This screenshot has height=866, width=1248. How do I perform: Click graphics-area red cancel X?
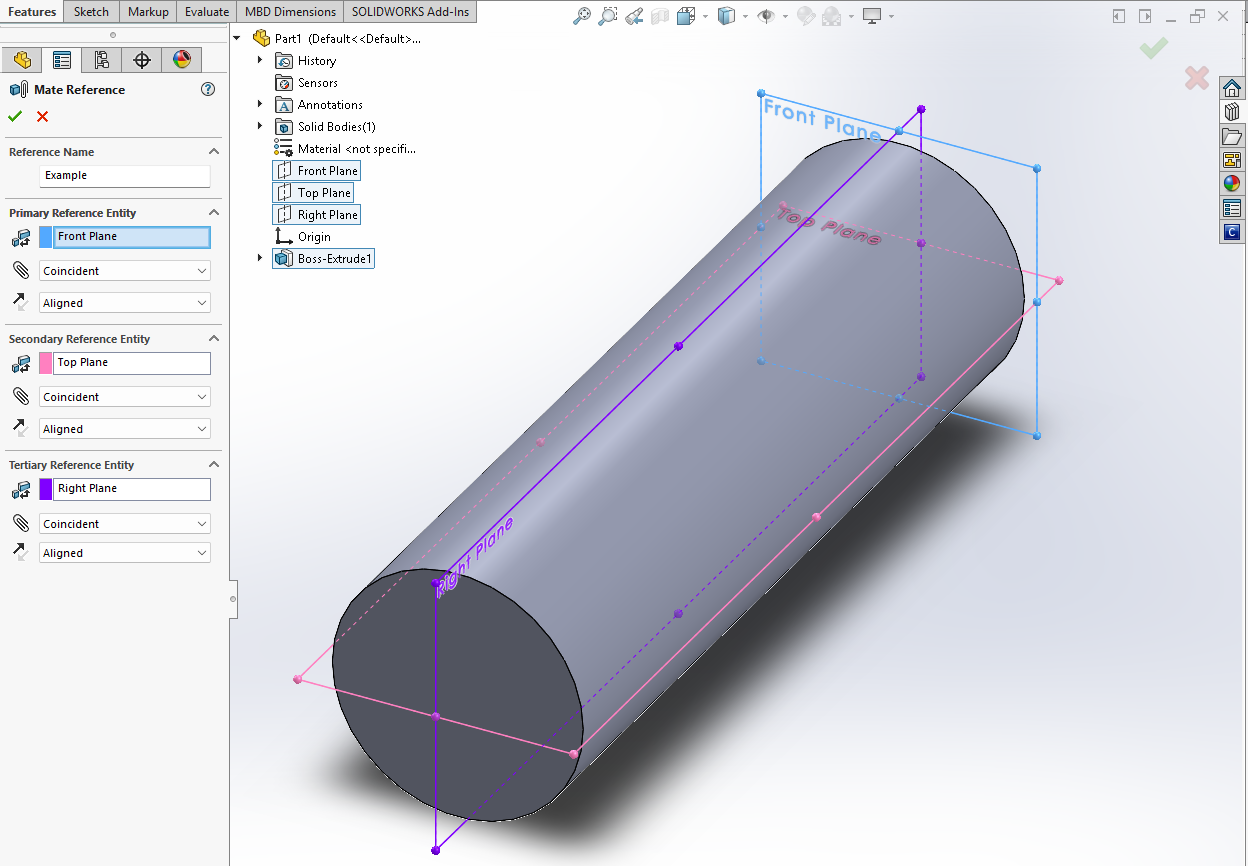click(x=1196, y=78)
